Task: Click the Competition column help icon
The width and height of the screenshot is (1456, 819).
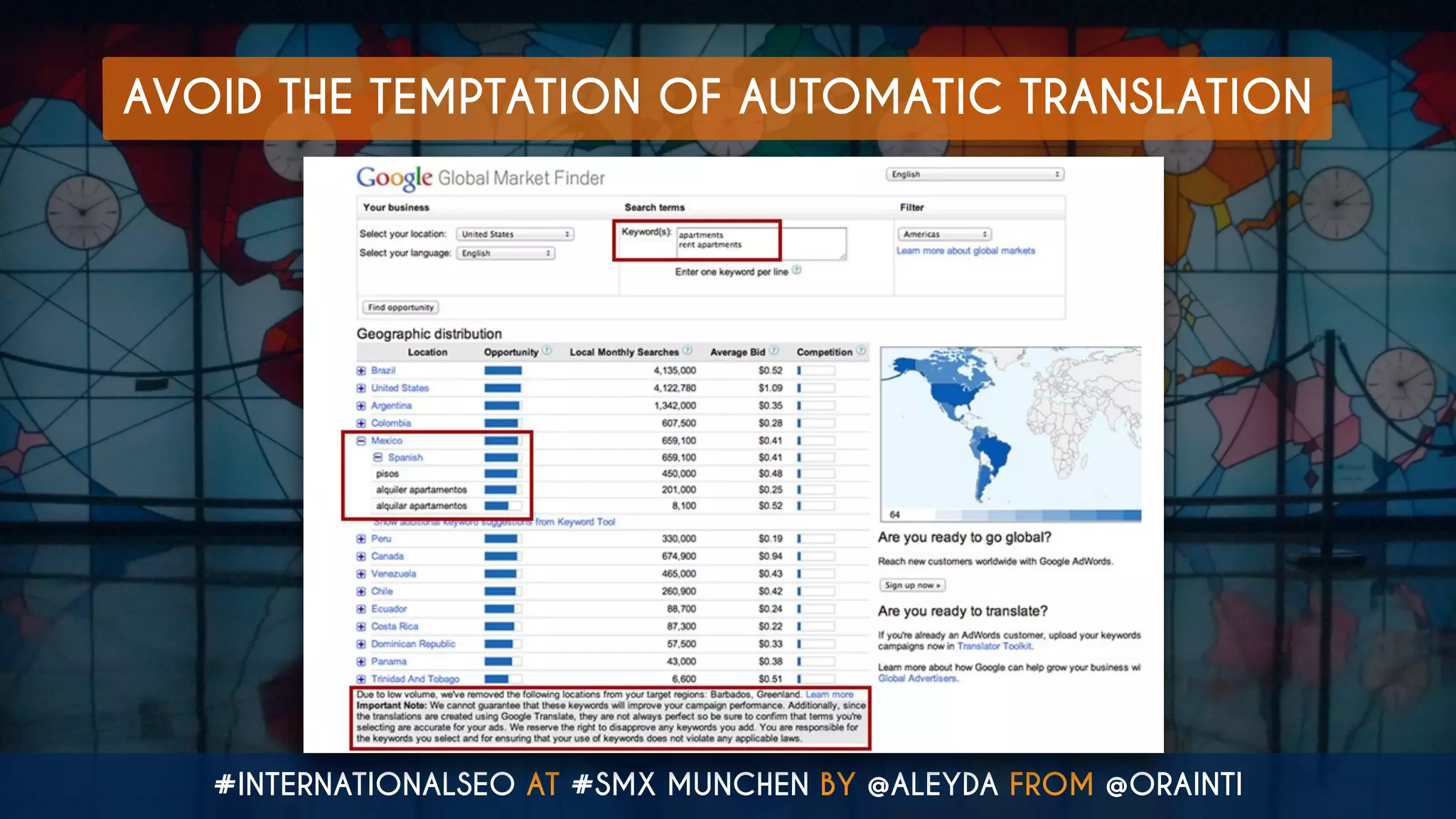Action: point(861,350)
